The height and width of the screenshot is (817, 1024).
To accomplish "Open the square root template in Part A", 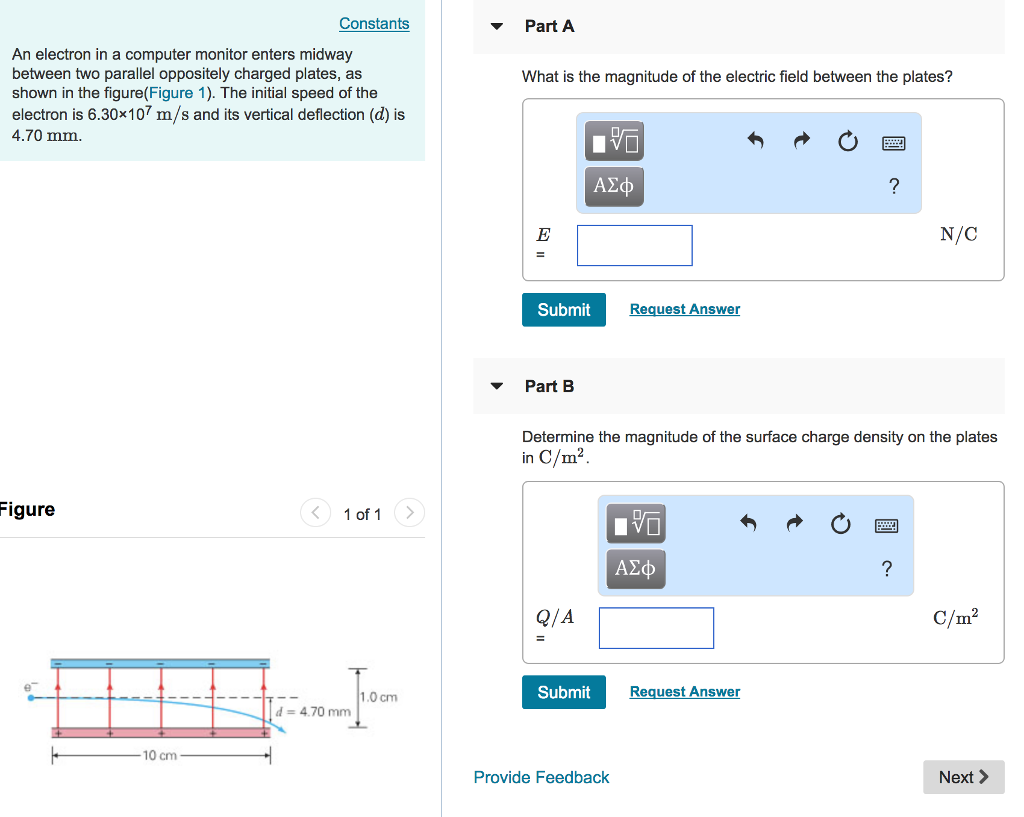I will (613, 140).
